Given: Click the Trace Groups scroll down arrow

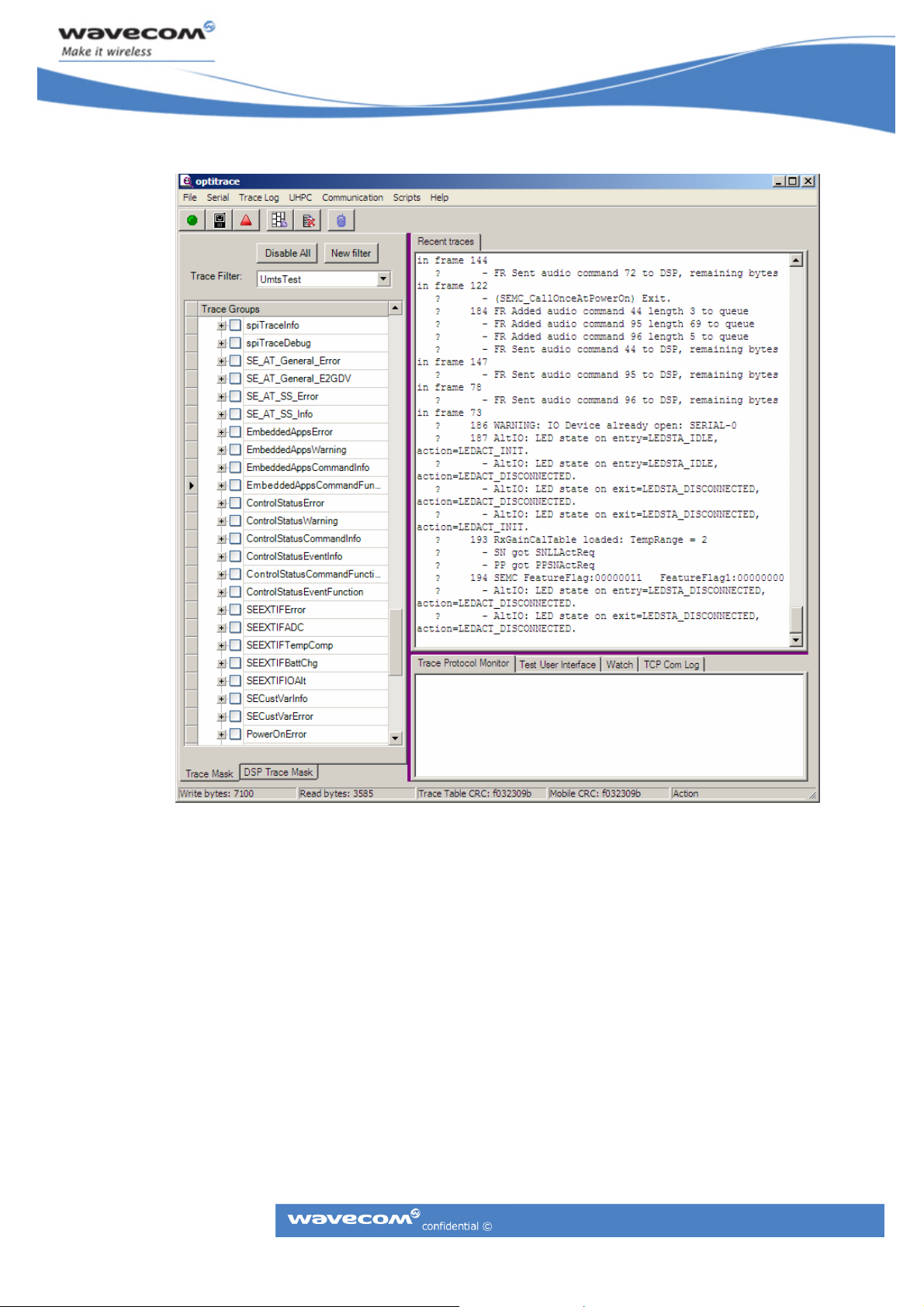Looking at the screenshot, I should tap(396, 738).
